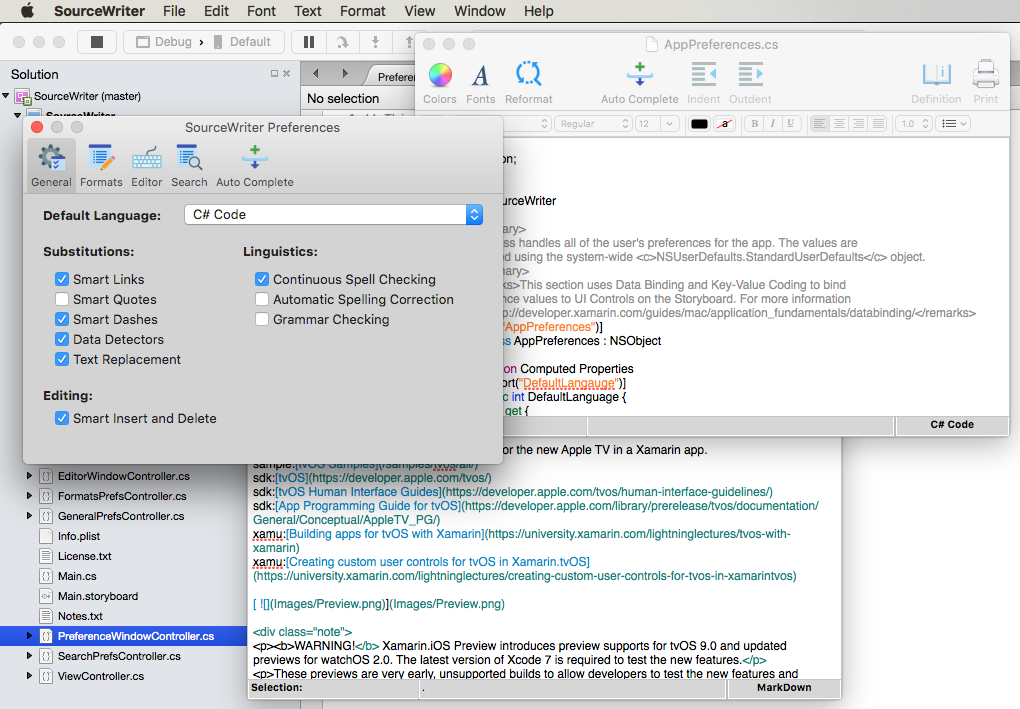Outdent the selected text
The width and height of the screenshot is (1020, 709).
click(750, 80)
